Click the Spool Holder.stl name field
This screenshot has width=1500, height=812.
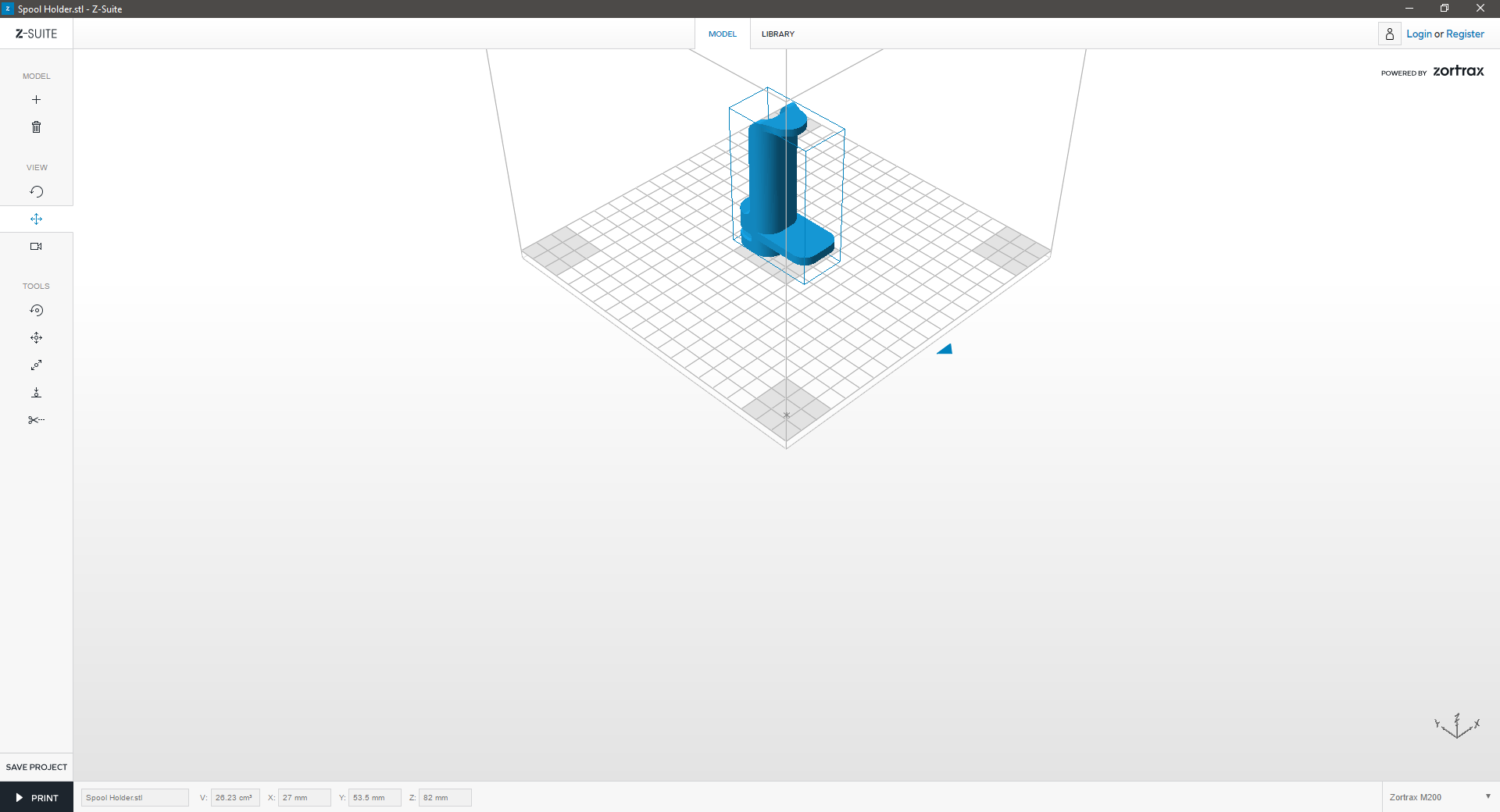[134, 798]
